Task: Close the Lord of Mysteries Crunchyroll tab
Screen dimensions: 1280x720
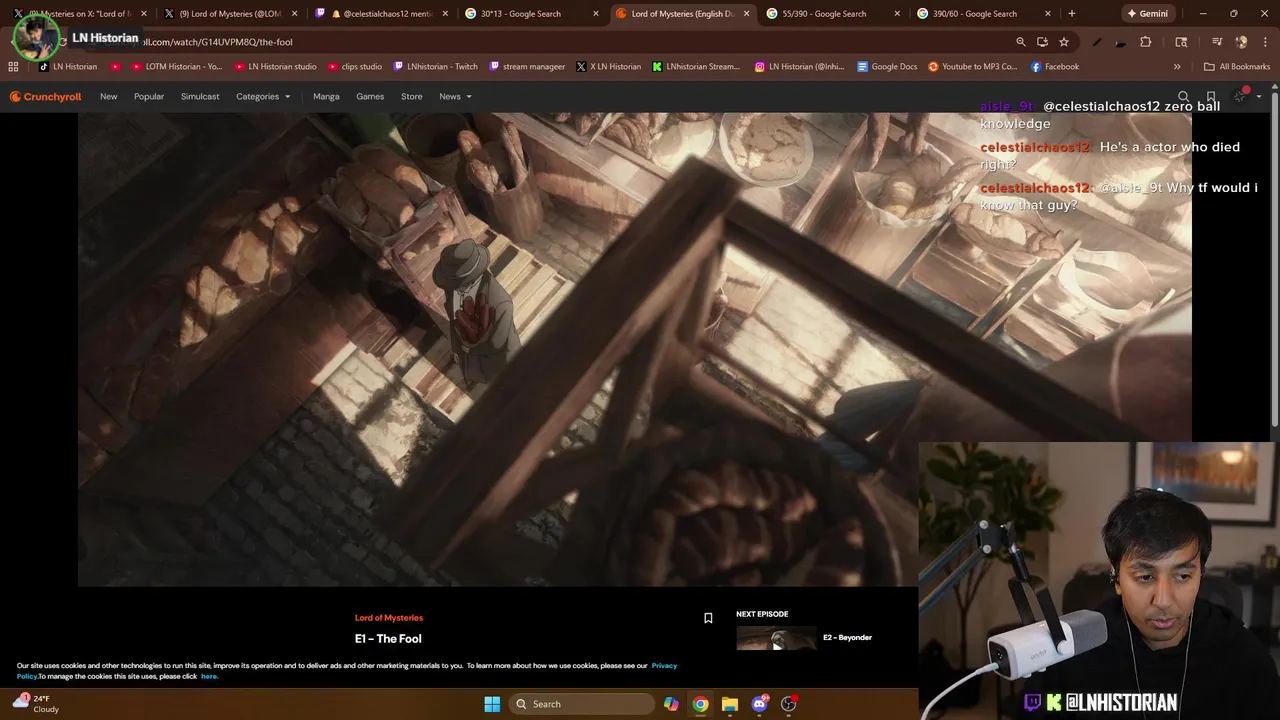Action: coord(746,14)
